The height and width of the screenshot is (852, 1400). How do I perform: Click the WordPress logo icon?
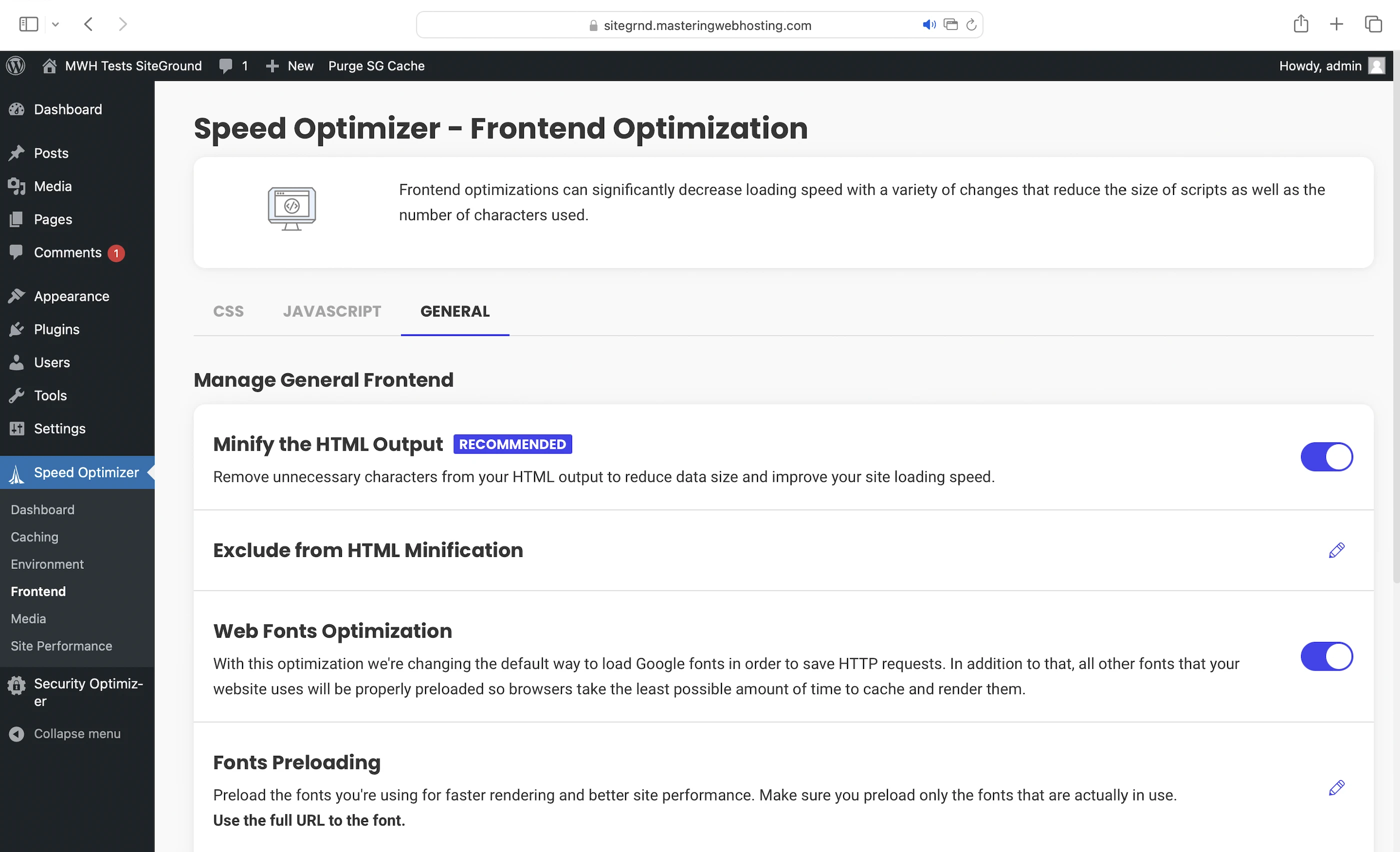[16, 66]
